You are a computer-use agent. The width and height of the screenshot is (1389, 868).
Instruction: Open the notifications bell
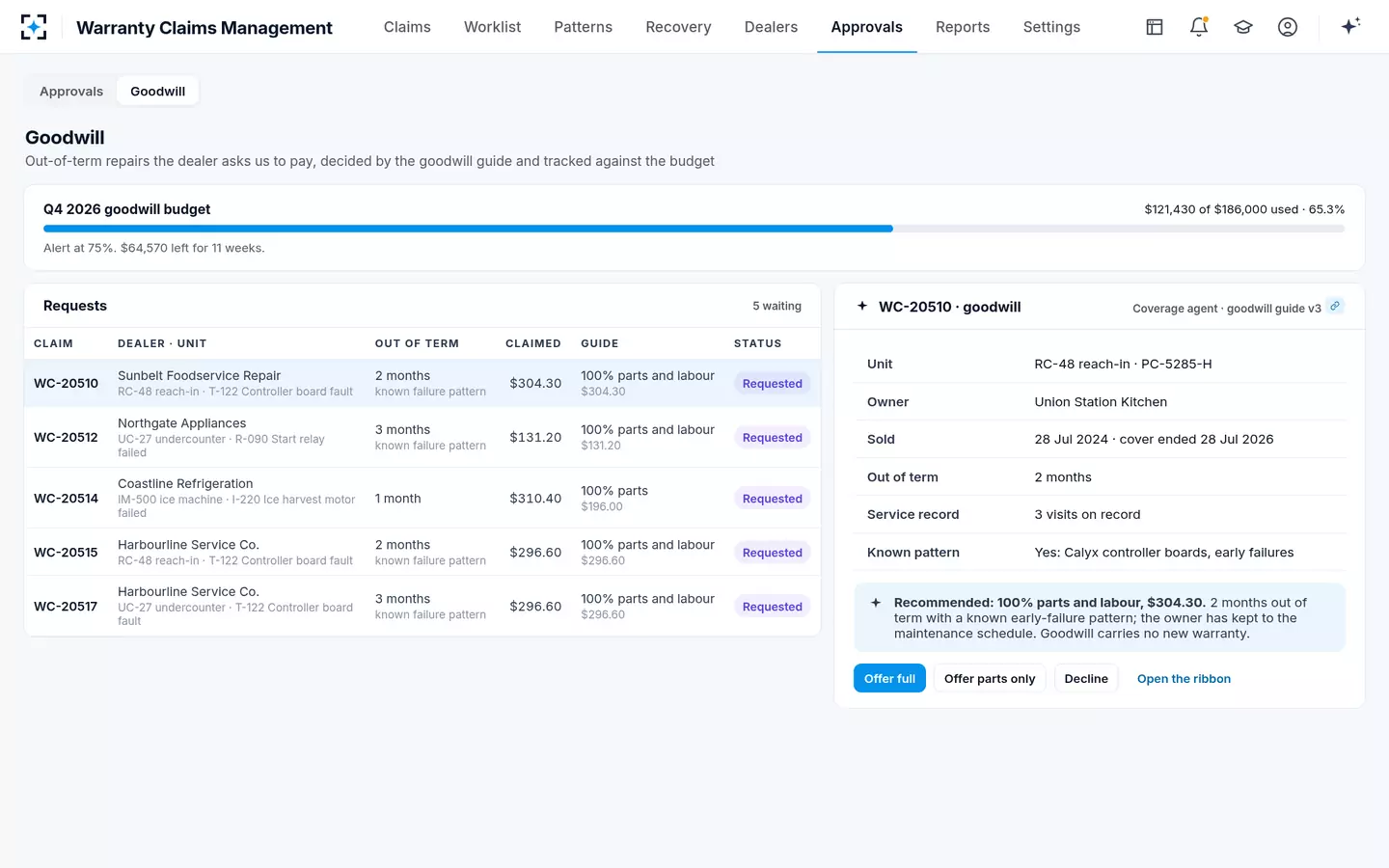tap(1199, 27)
